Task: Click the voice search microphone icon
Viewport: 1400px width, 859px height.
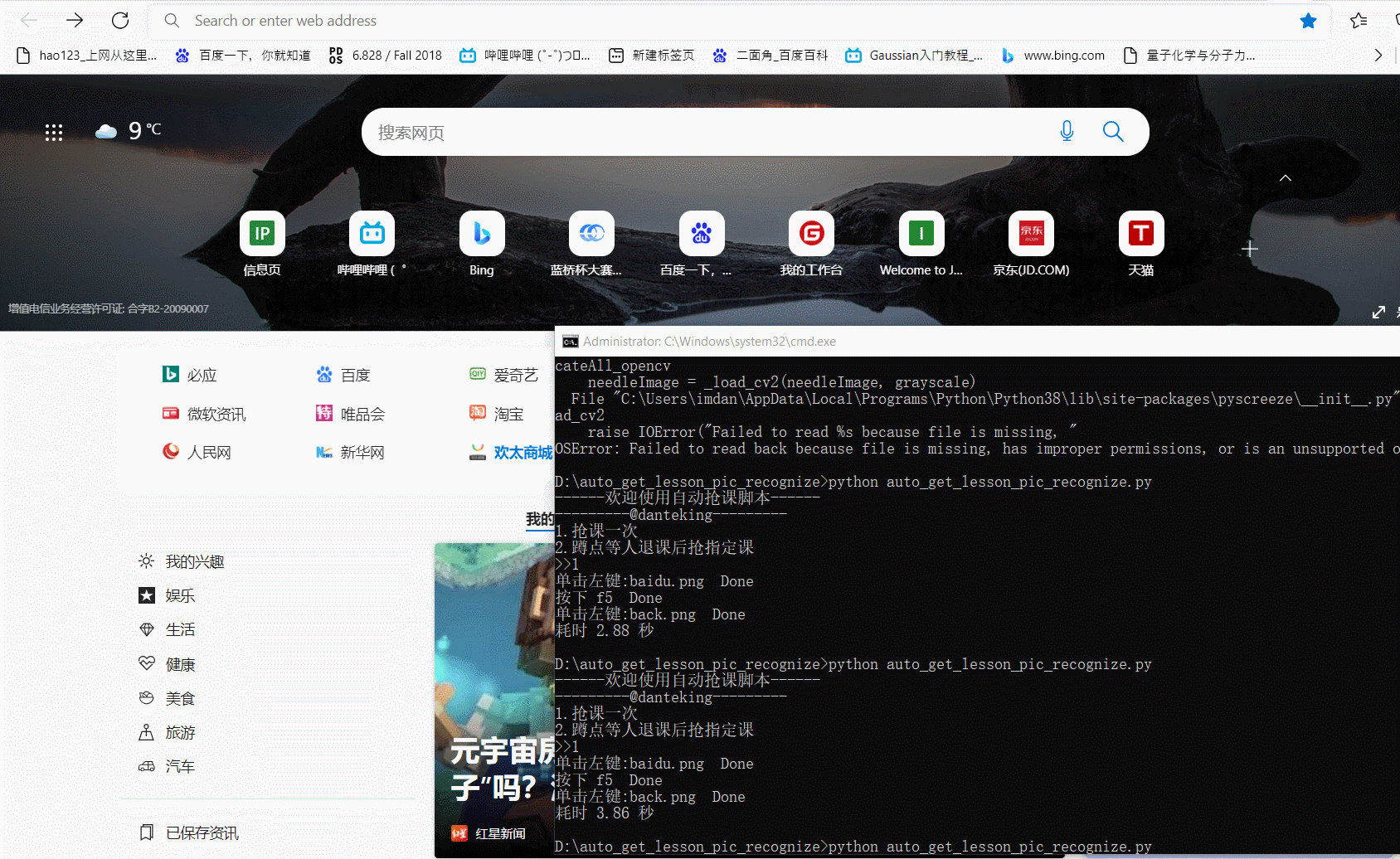Action: pos(1067,131)
